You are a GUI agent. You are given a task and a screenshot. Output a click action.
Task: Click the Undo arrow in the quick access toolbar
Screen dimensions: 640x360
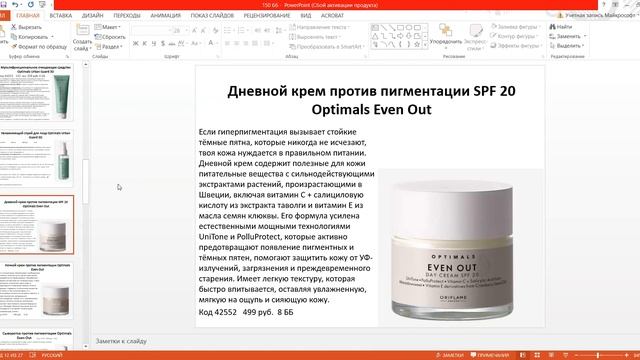click(x=15, y=4)
